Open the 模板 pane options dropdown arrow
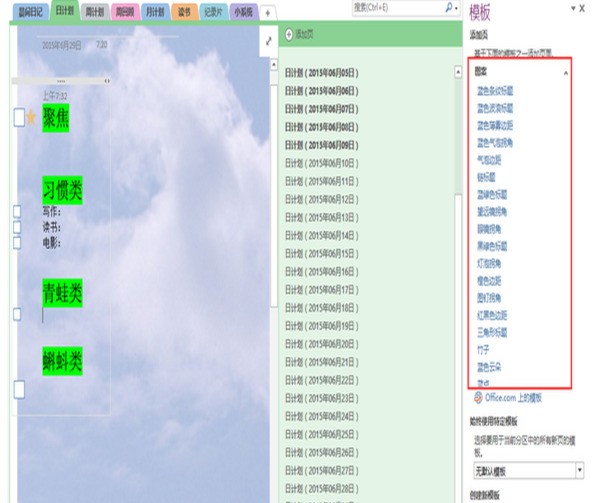The height and width of the screenshot is (503, 600). [x=573, y=8]
